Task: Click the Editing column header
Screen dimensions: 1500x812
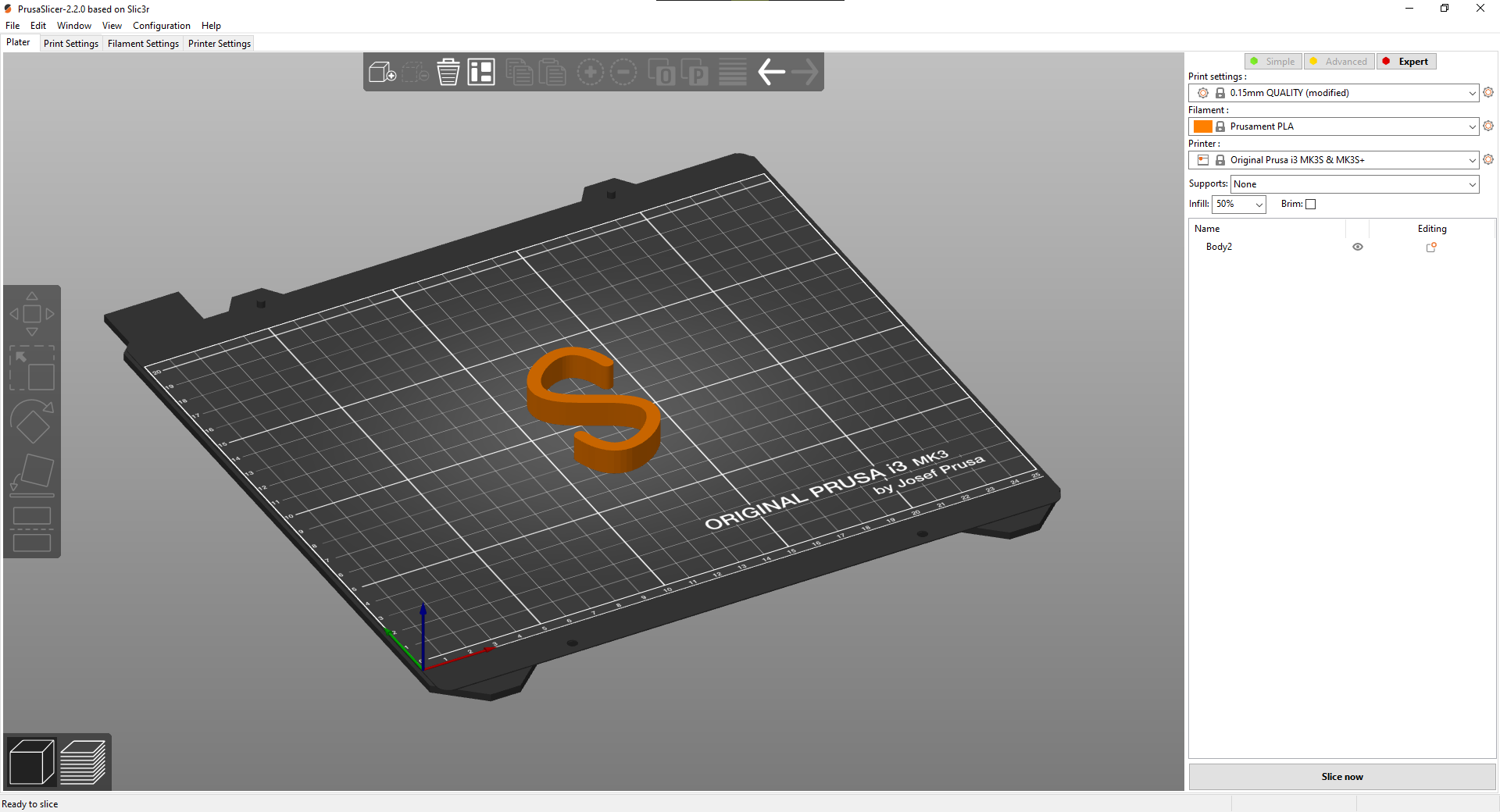Action: click(x=1432, y=229)
